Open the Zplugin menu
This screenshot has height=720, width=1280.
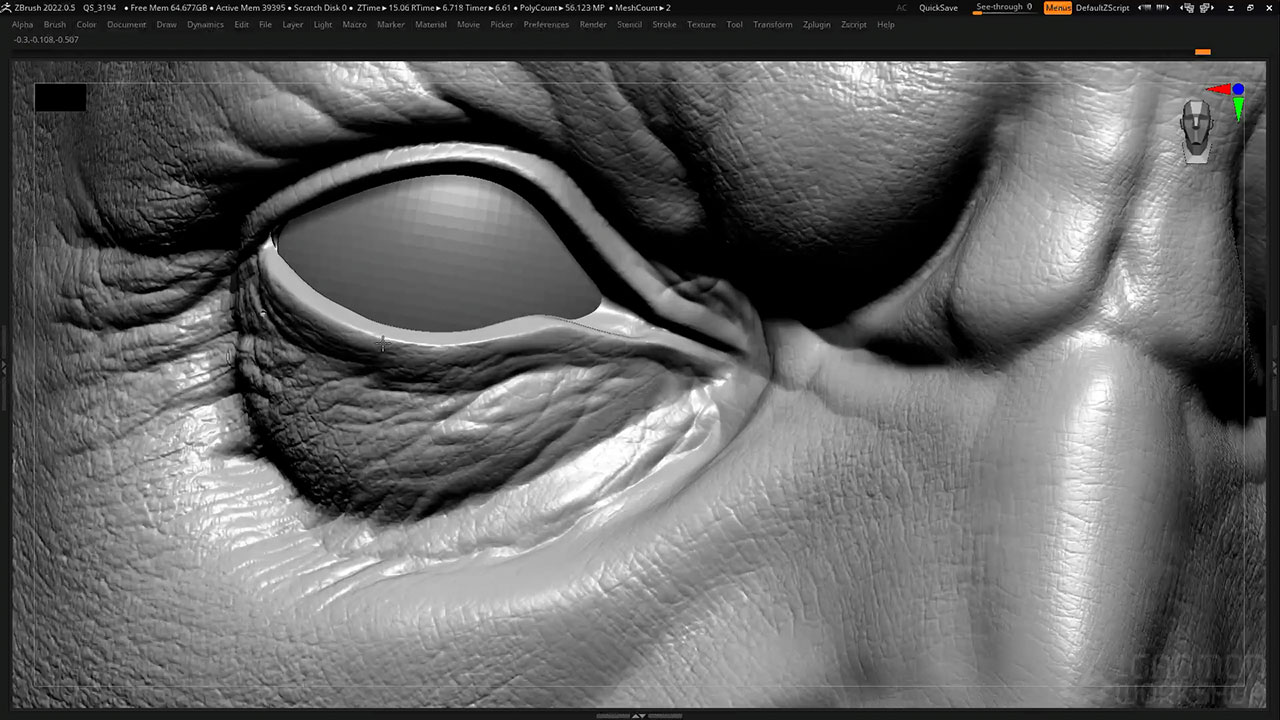816,24
